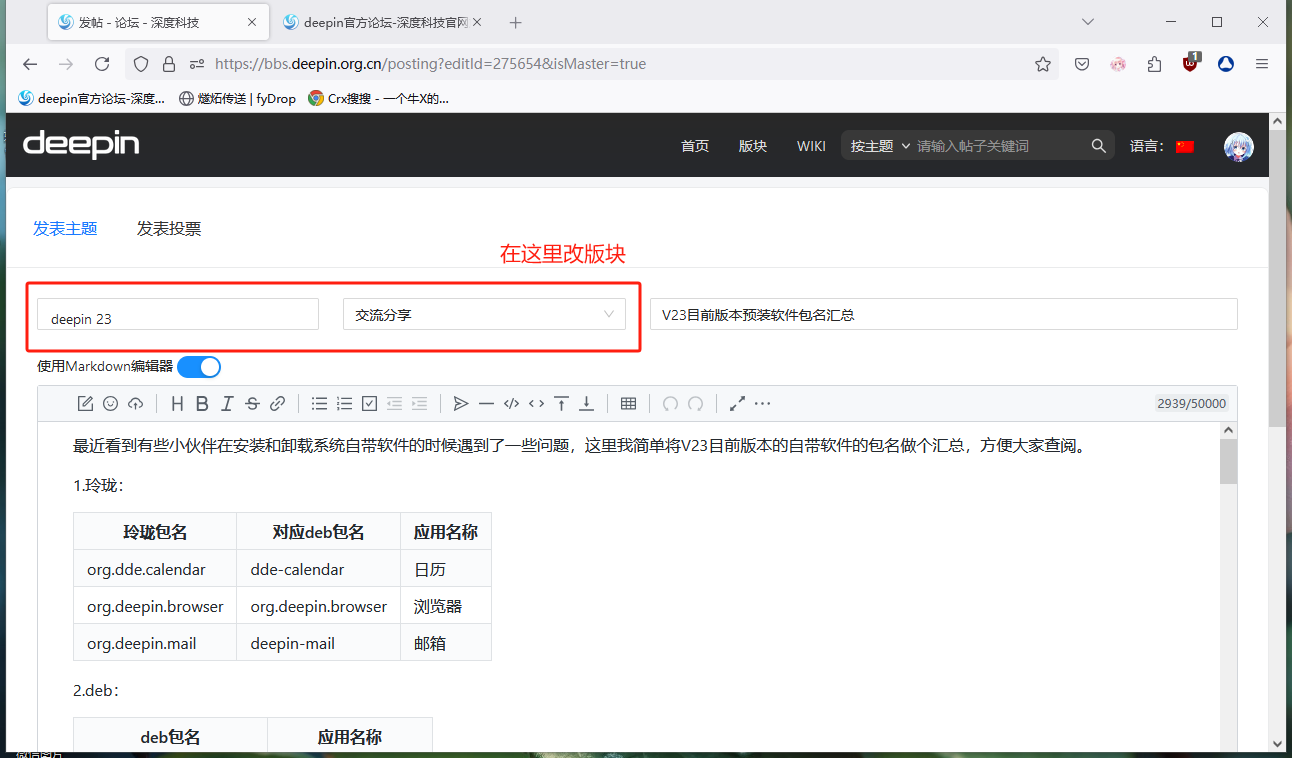This screenshot has height=758, width=1292.
Task: Close the 发帖 - 论坛 browser tab
Action: click(x=252, y=22)
